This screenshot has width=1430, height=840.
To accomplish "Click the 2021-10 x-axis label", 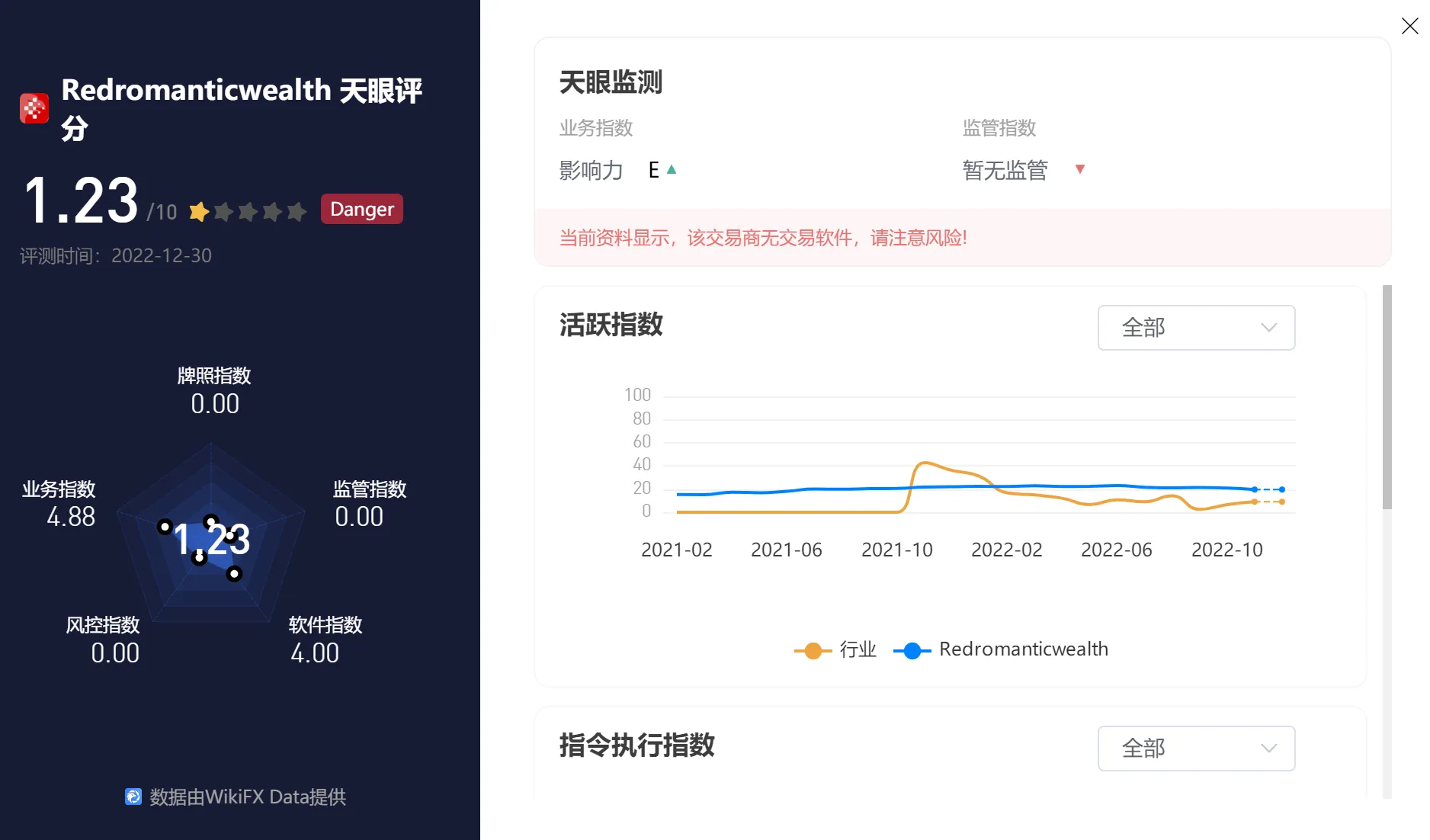I will [x=896, y=550].
